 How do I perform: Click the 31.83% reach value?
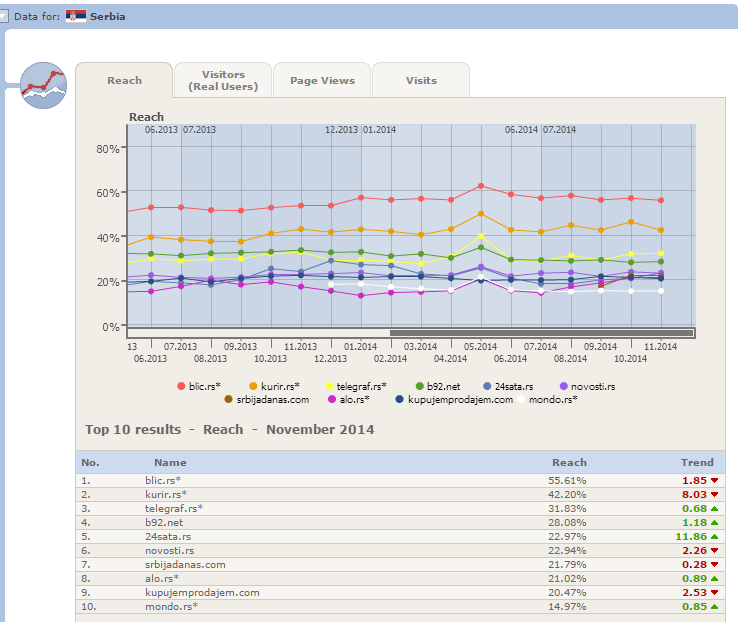click(567, 508)
